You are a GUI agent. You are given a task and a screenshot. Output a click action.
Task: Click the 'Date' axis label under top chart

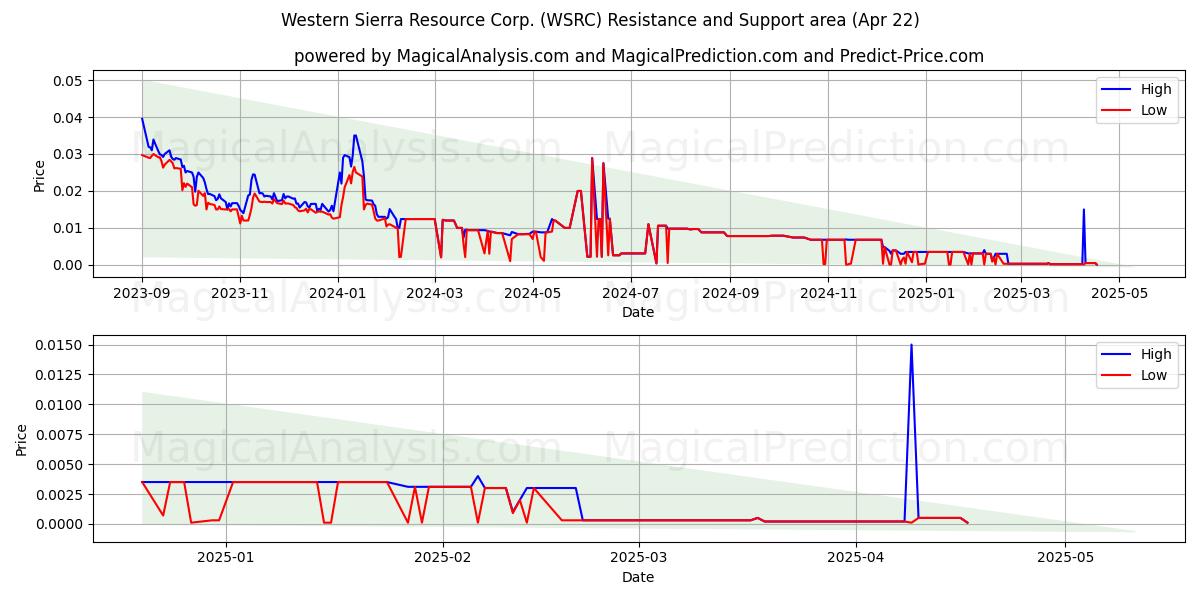(638, 312)
